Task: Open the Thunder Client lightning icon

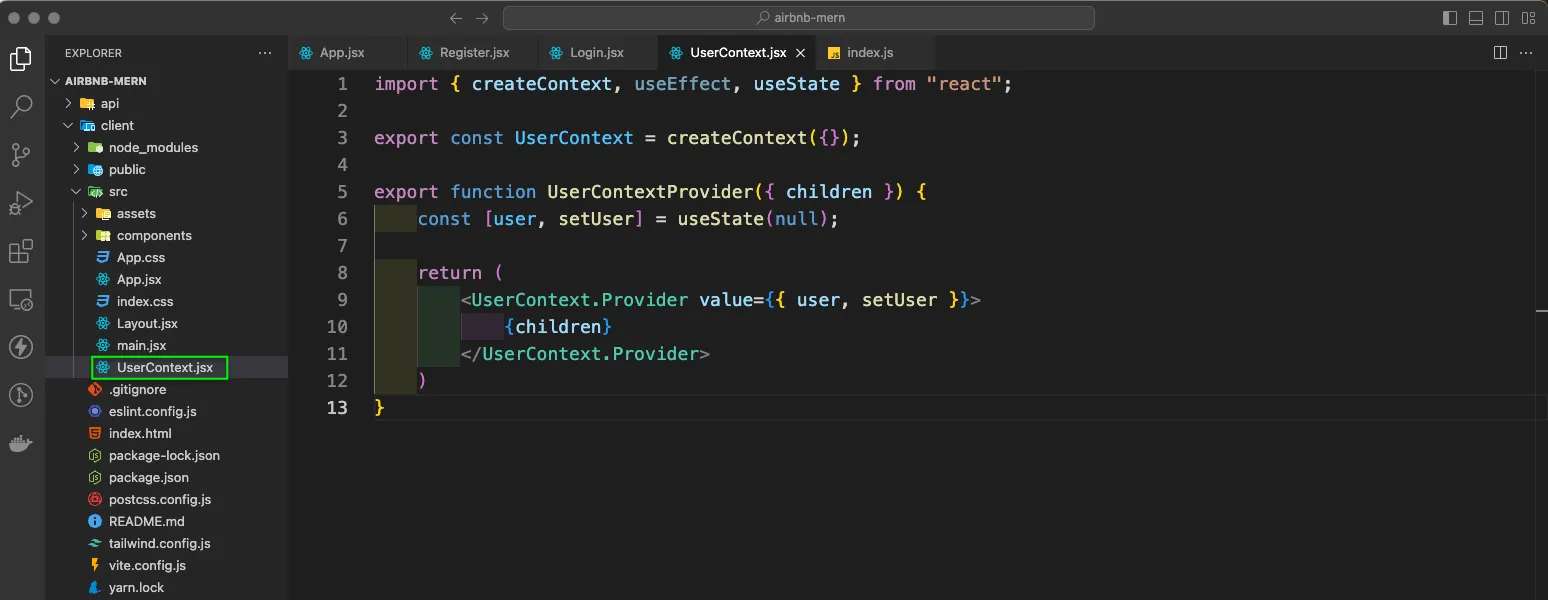Action: click(20, 347)
